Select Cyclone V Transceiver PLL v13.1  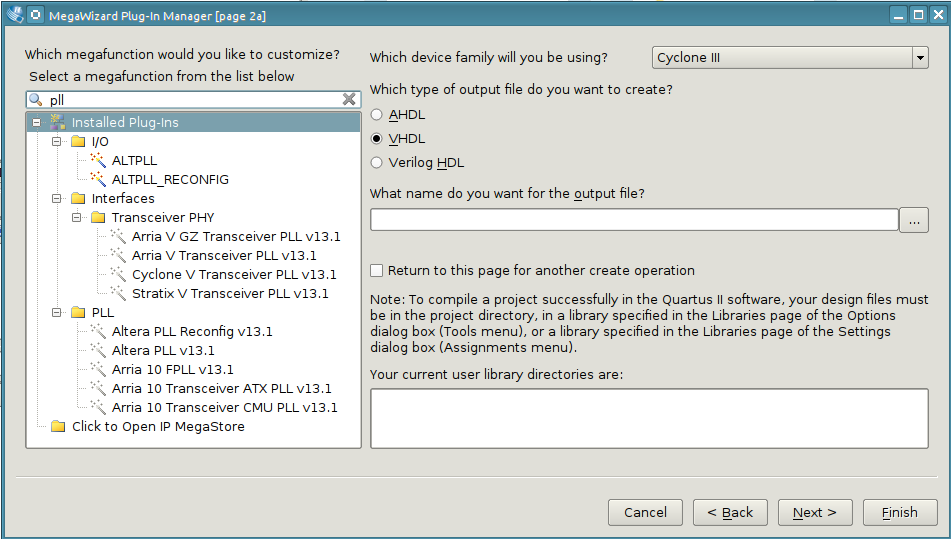pyautogui.click(x=234, y=274)
